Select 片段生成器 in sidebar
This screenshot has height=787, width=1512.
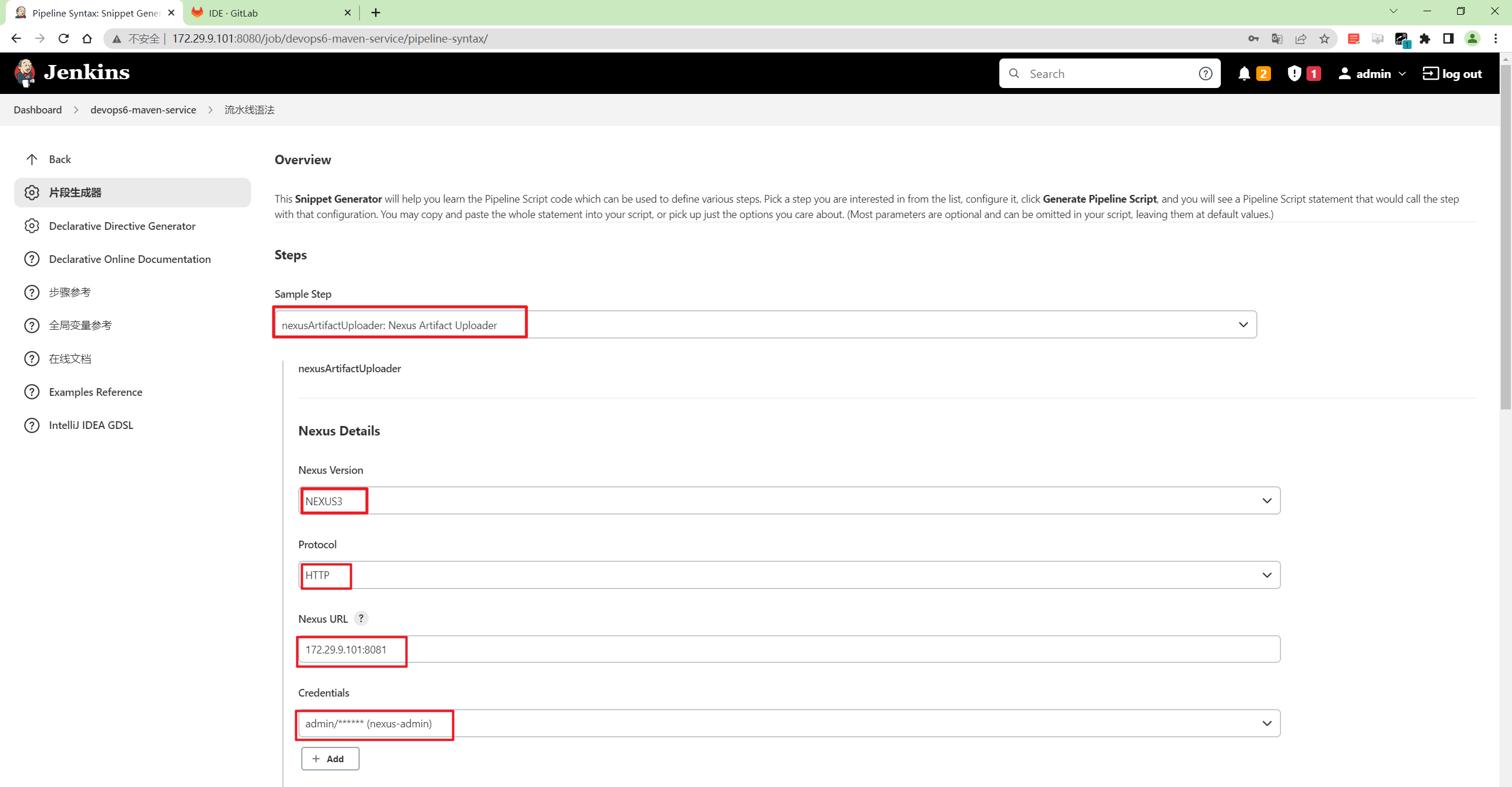click(x=132, y=192)
